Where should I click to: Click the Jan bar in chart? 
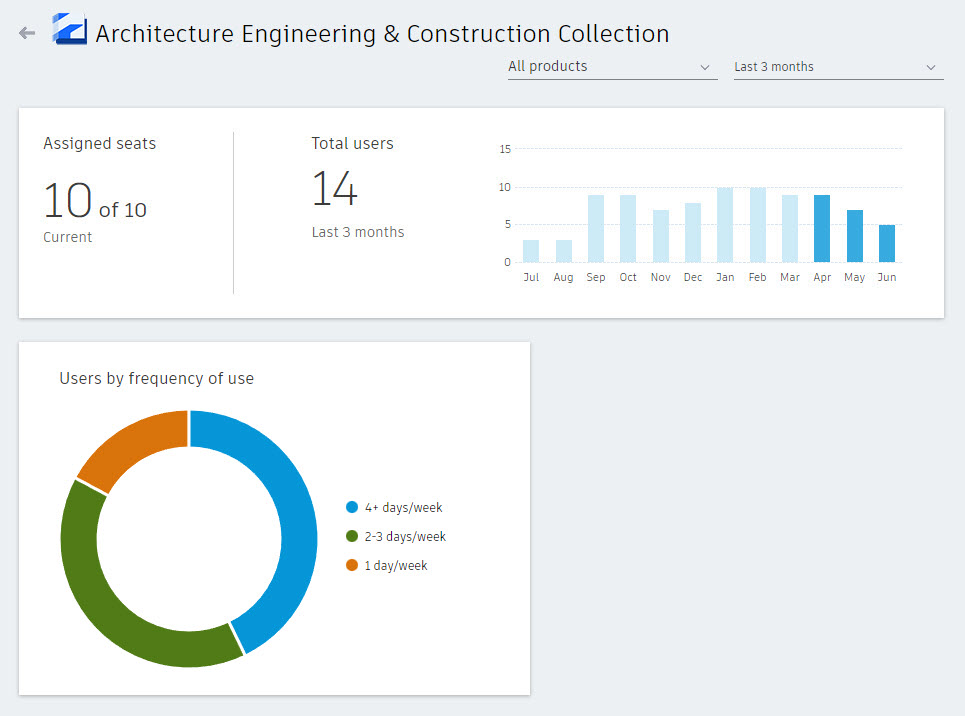tap(725, 225)
